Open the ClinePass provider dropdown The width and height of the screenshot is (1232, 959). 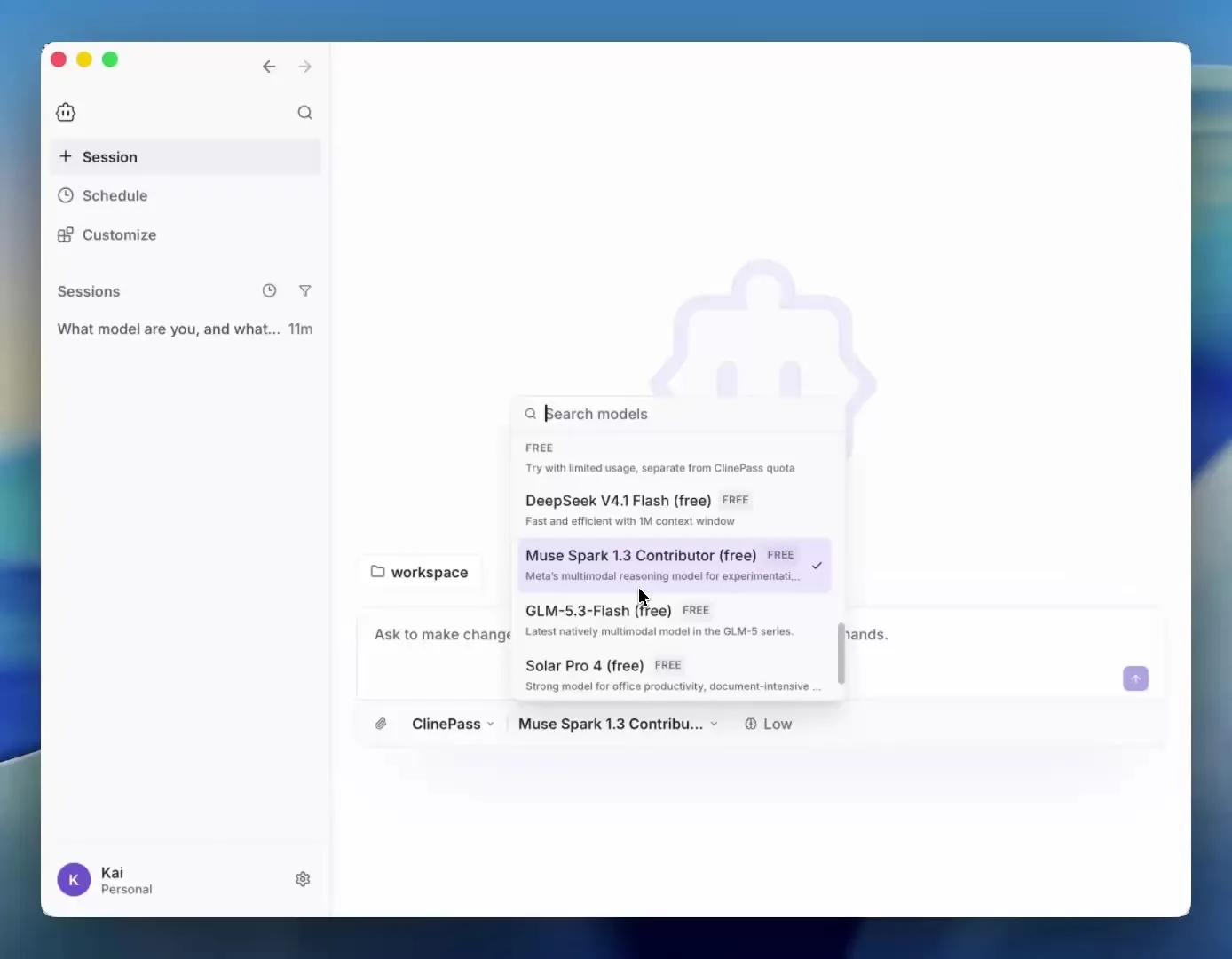point(453,725)
